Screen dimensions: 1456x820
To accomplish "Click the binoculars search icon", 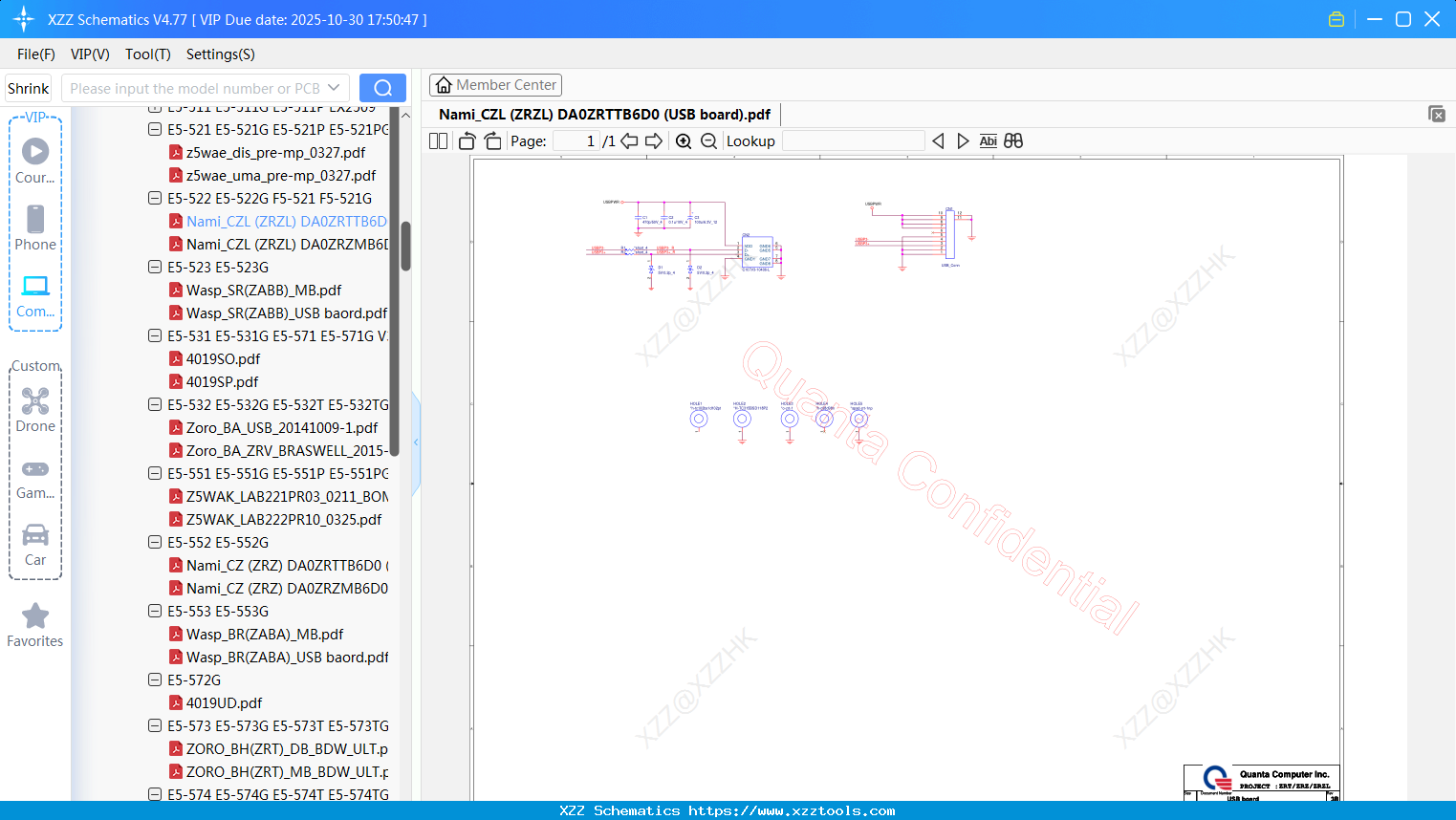I will click(x=1013, y=140).
